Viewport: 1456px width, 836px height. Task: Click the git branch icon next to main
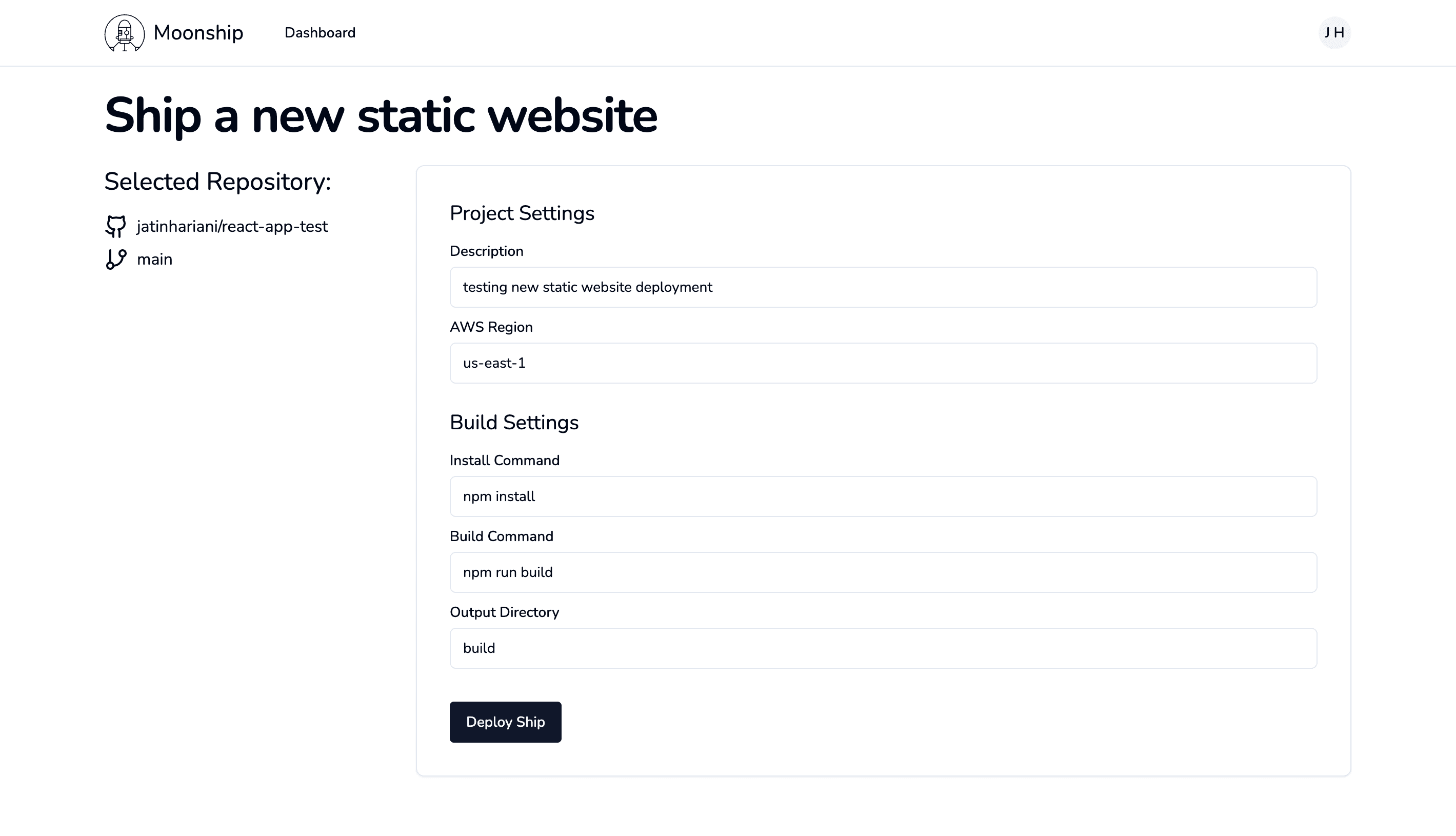(x=116, y=259)
